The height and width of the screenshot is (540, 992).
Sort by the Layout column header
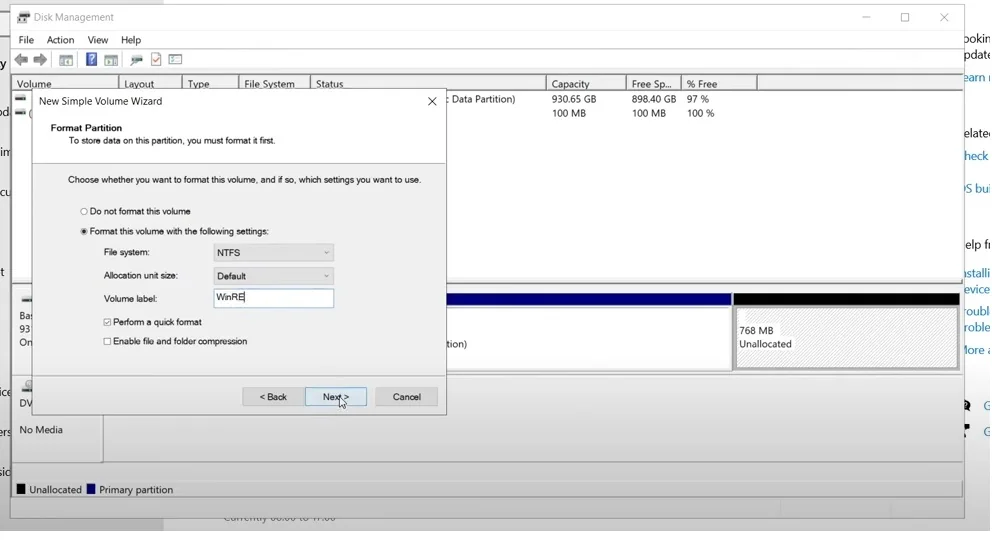tap(151, 83)
